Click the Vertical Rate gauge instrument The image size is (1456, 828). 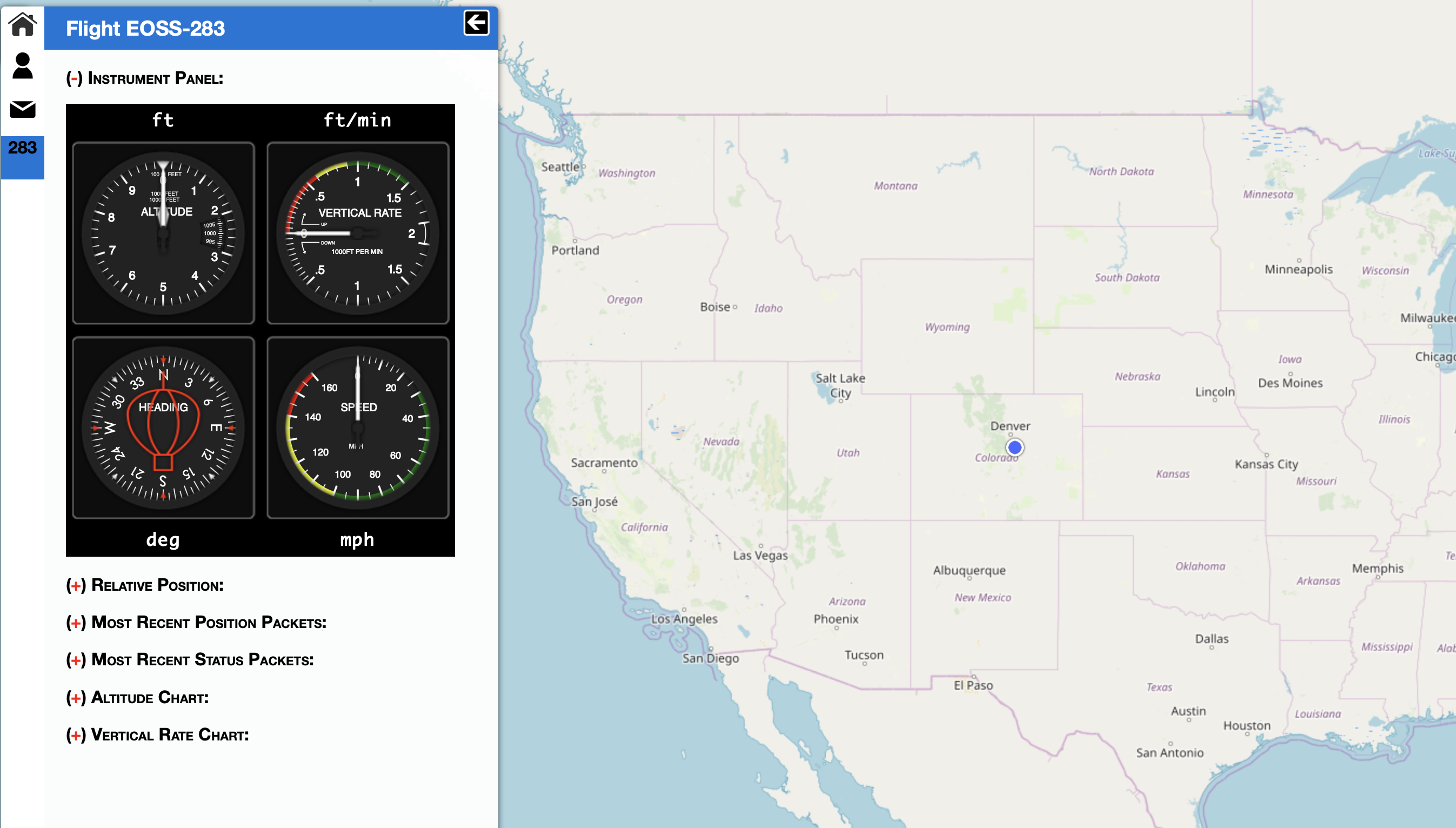click(358, 233)
